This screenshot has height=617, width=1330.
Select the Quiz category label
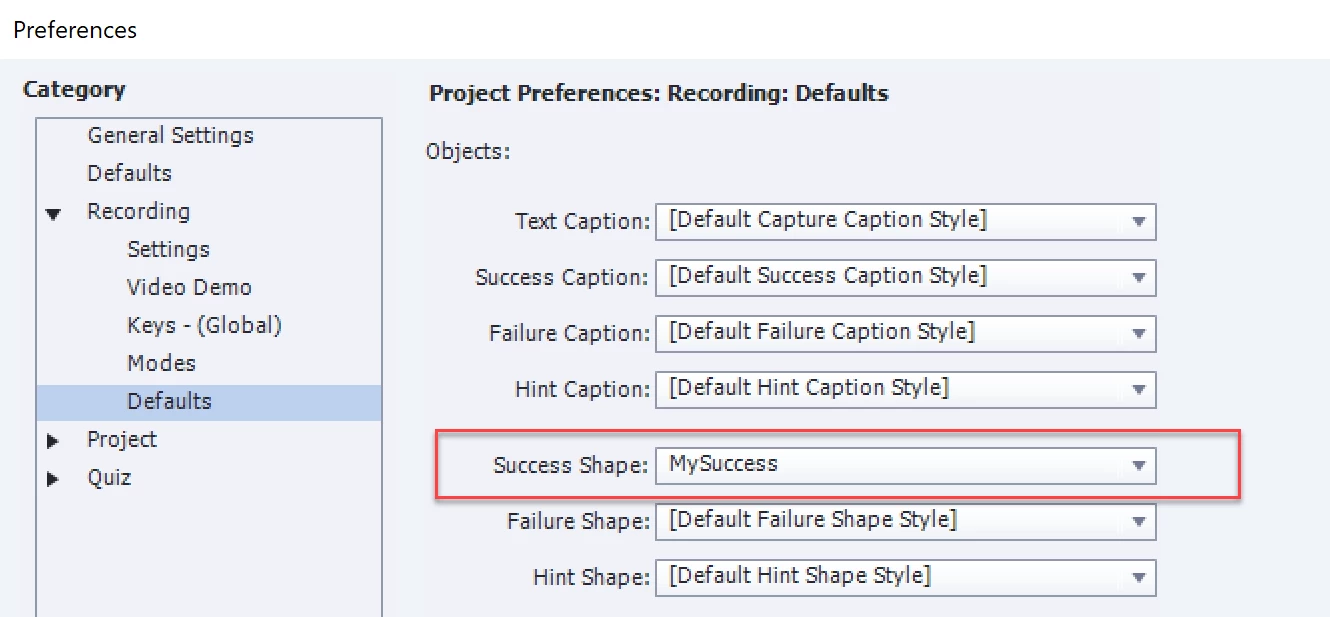[x=109, y=478]
